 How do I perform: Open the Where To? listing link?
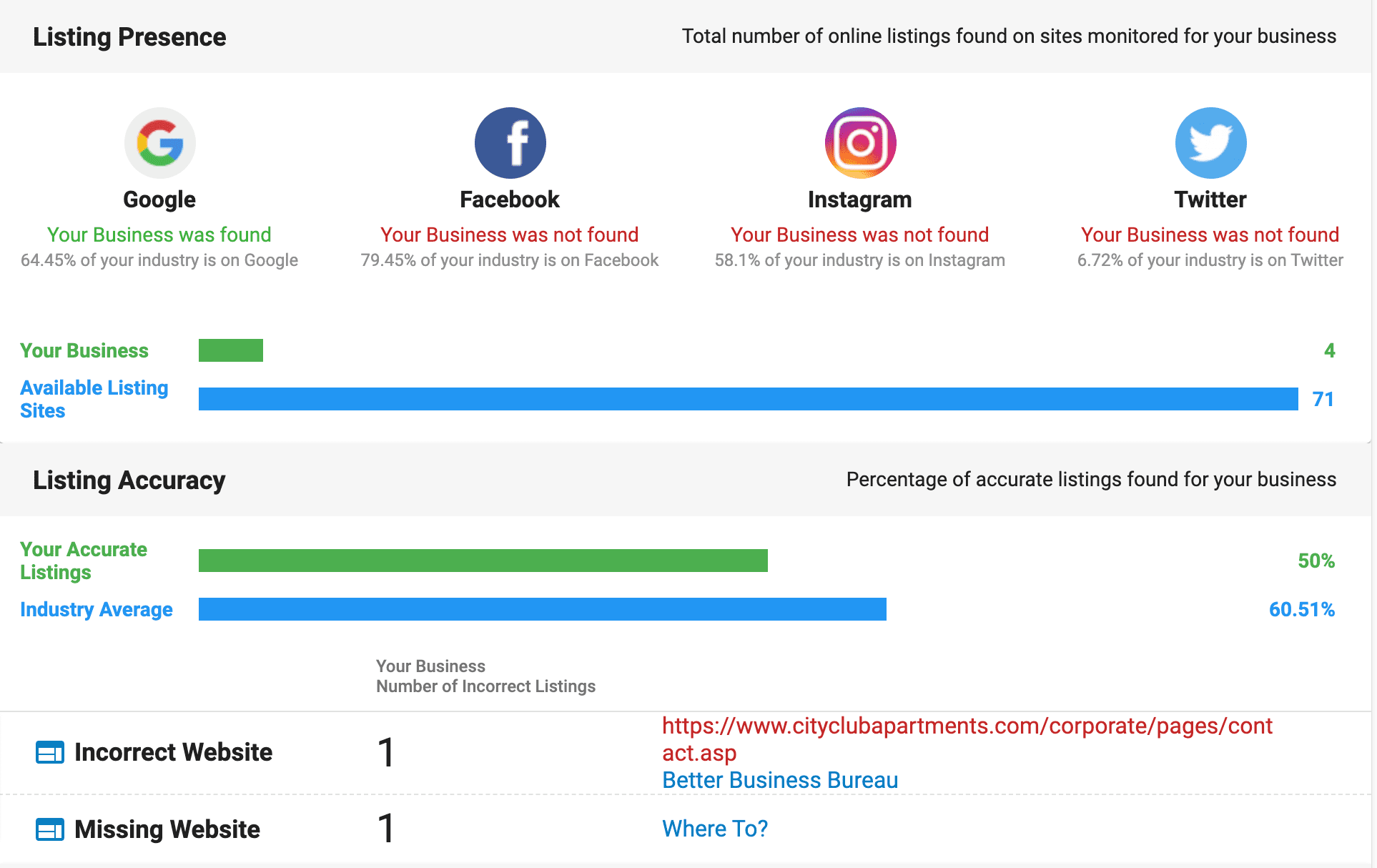[715, 829]
